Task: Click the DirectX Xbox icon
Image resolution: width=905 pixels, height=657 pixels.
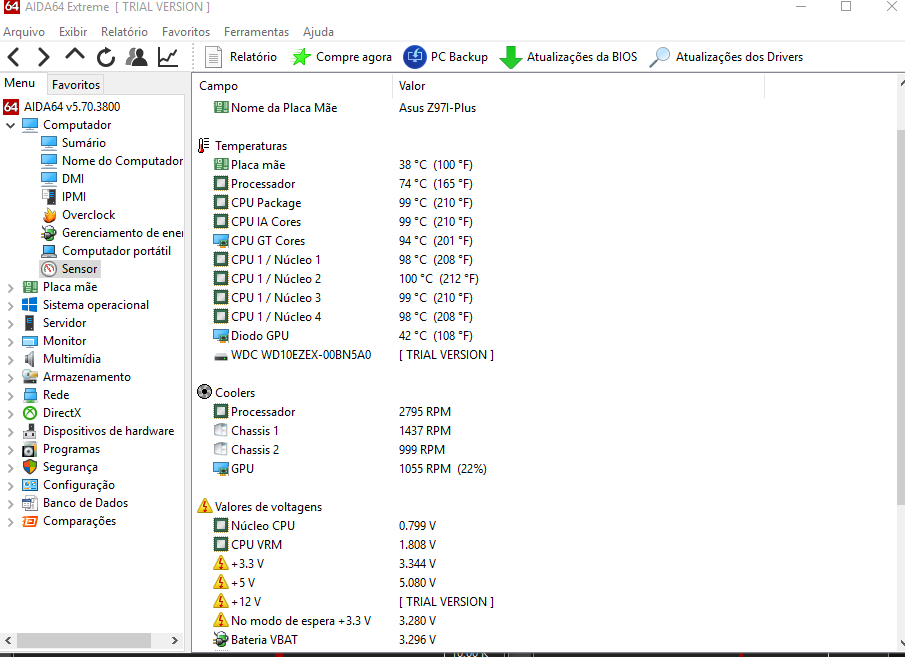Action: coord(29,413)
